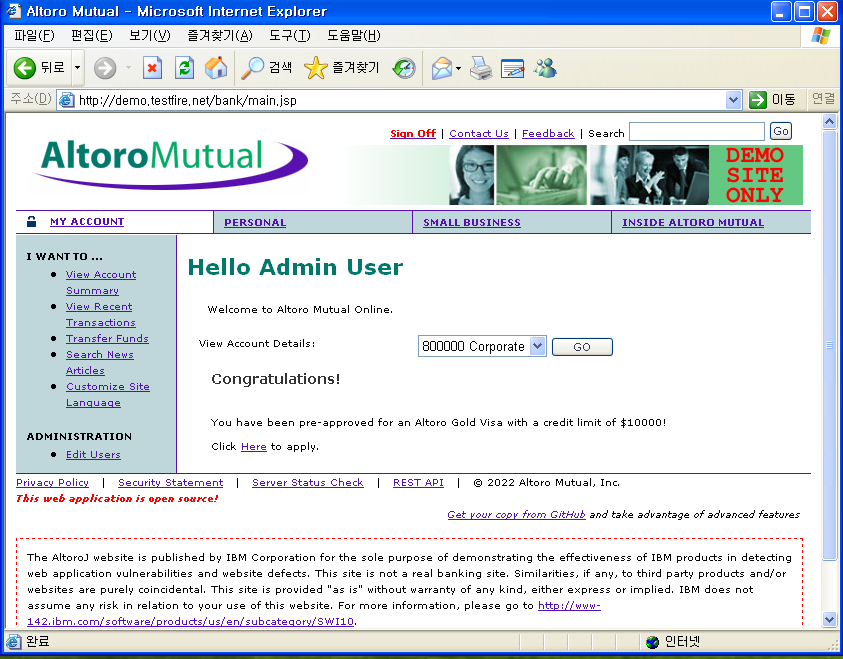Open Customize Site Language link
The width and height of the screenshot is (843, 659).
coord(108,395)
